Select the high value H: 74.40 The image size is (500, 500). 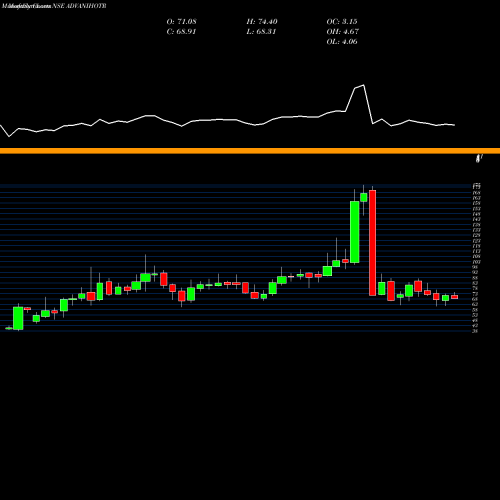[262, 21]
